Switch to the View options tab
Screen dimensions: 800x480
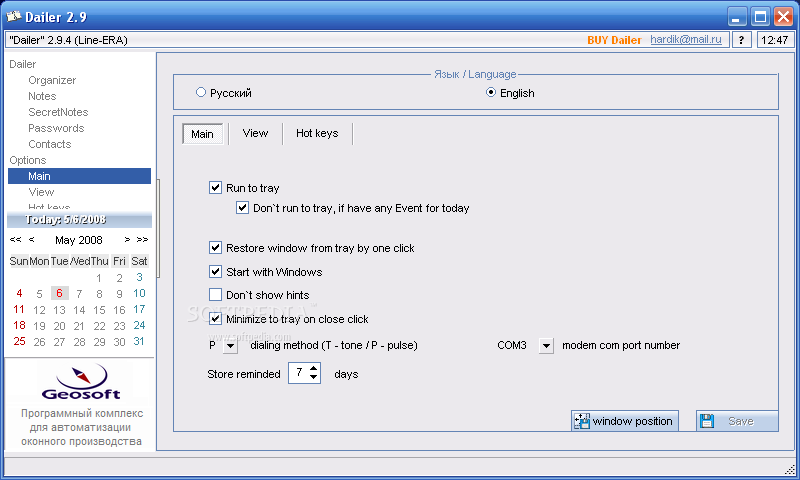(x=255, y=133)
